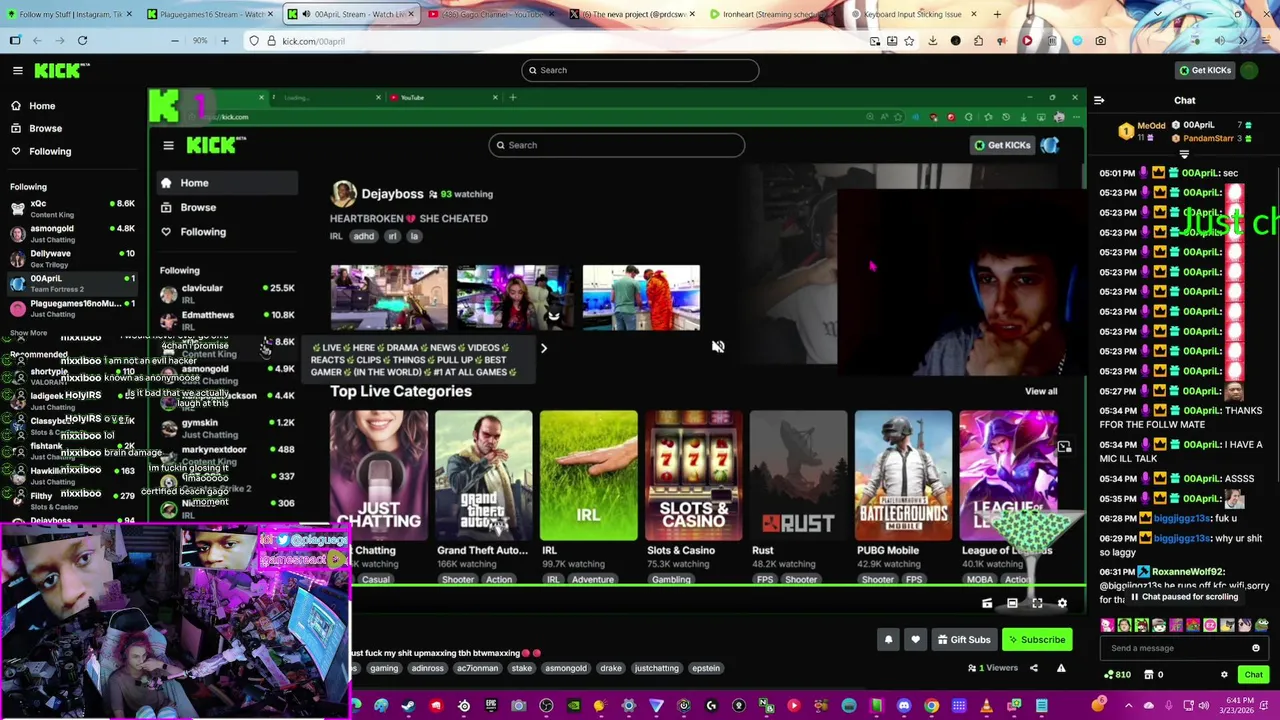
Task: Expand Show More under Following
Action: coord(28,333)
